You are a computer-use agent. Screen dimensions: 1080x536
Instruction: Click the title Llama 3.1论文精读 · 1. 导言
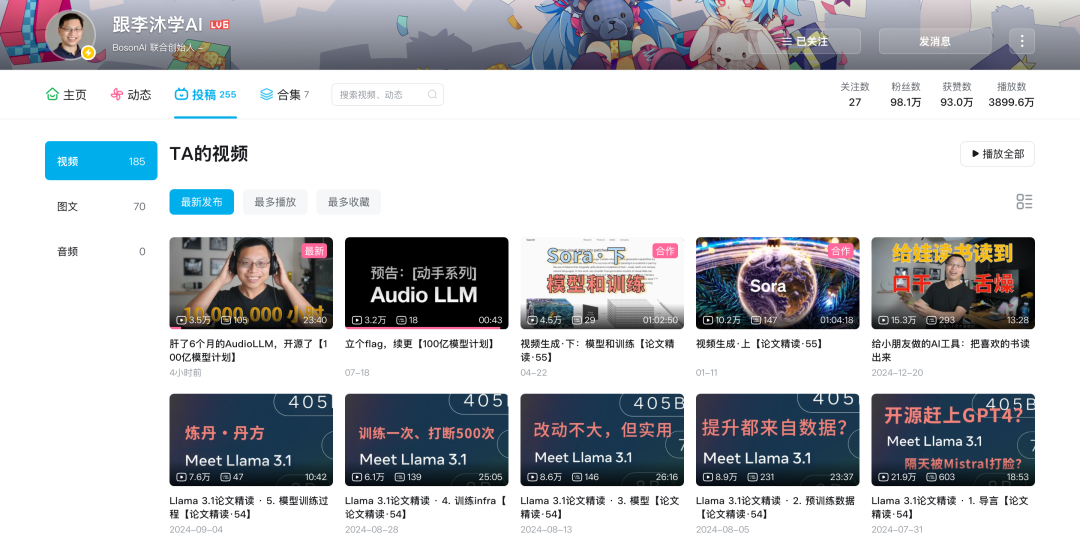[950, 507]
